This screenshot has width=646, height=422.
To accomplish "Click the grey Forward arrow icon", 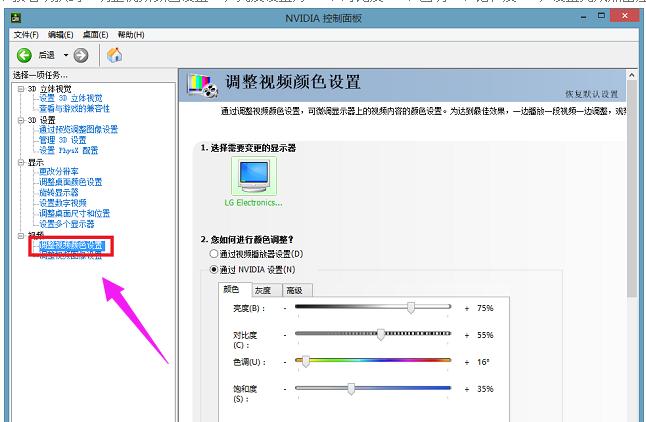I will coord(81,55).
